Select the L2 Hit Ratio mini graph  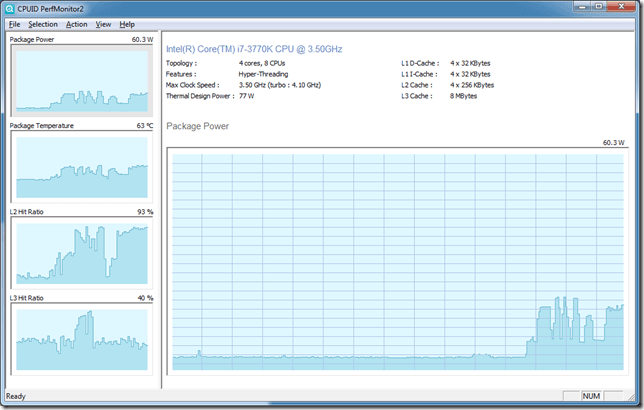(x=82, y=253)
